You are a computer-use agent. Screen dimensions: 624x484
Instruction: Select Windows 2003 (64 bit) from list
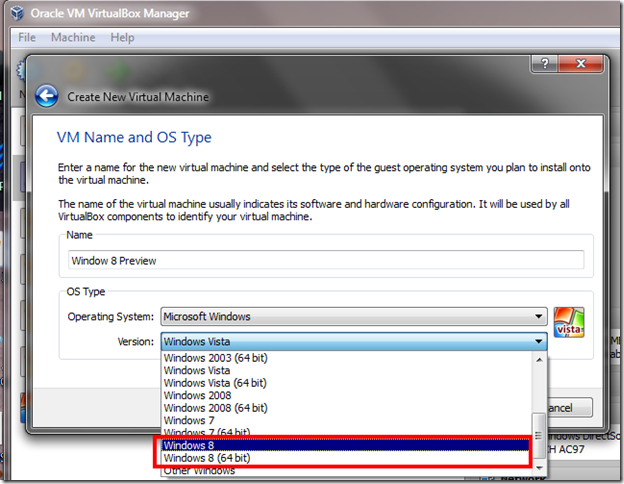[x=346, y=358]
